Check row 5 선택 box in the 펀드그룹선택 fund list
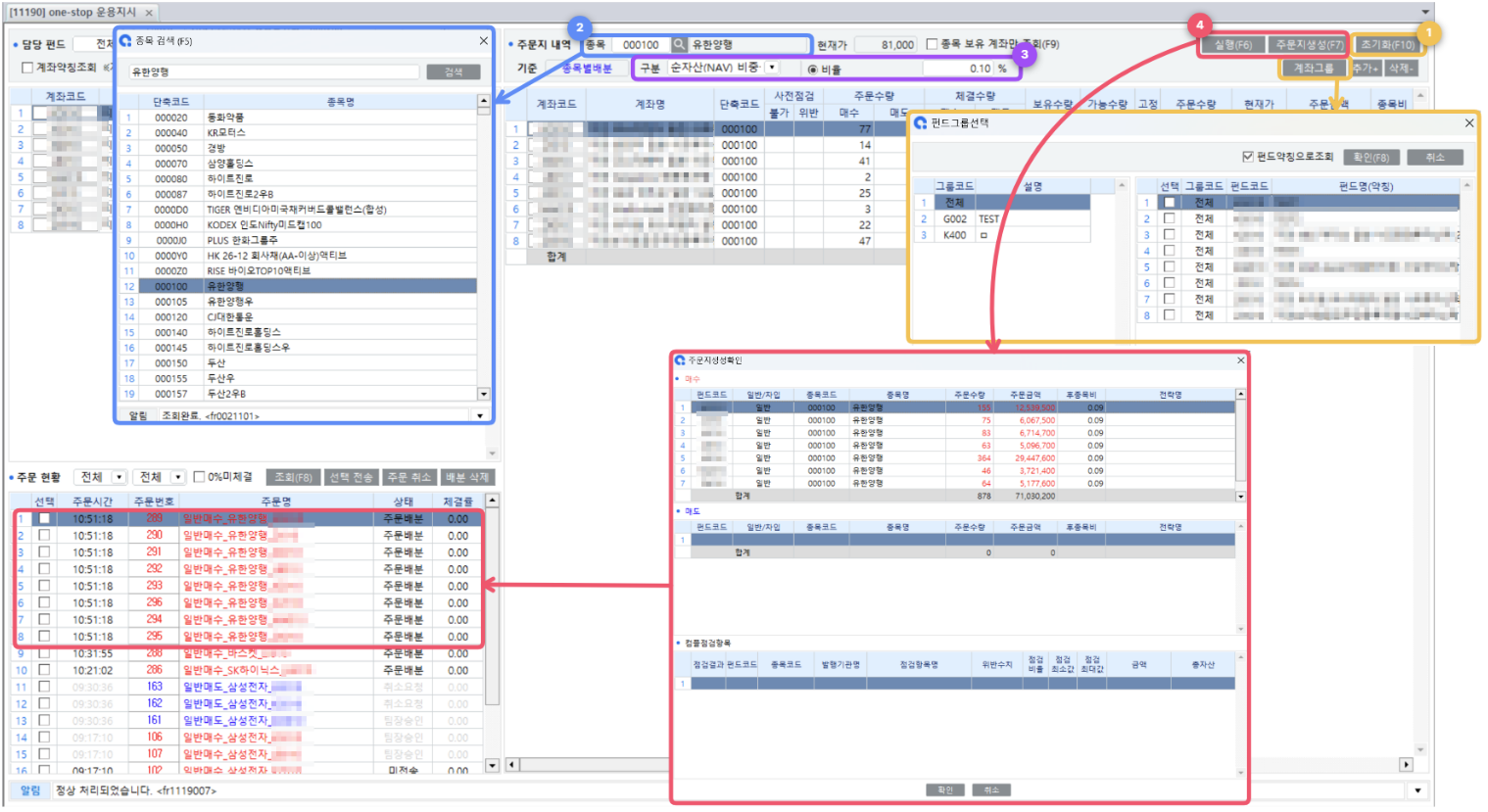The width and height of the screenshot is (1488, 812). click(x=1169, y=266)
